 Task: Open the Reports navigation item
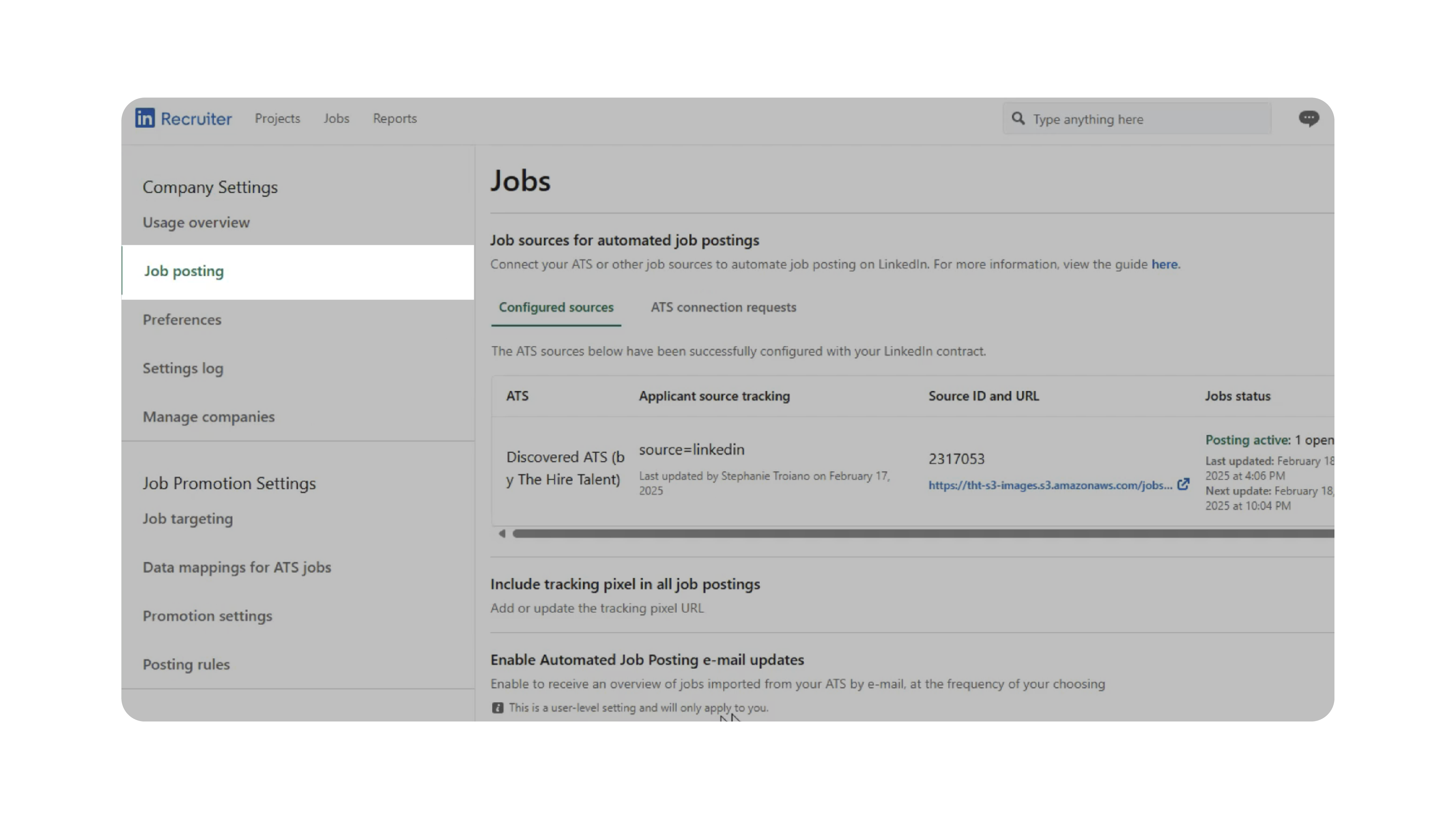point(394,119)
